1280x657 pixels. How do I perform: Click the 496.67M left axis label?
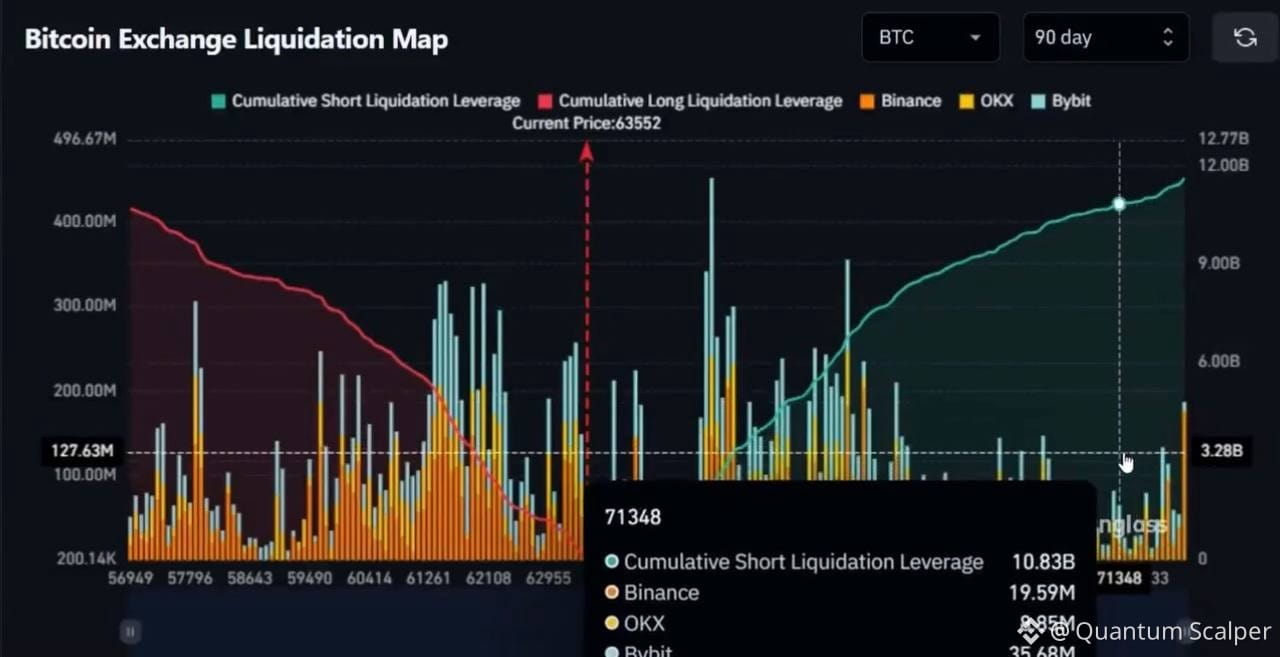click(x=84, y=138)
